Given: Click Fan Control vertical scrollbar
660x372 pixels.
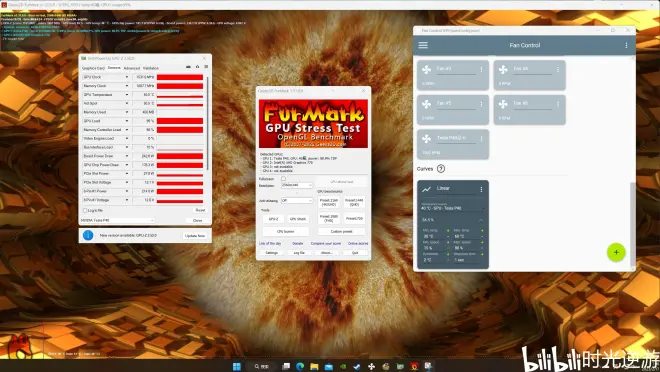Looking at the screenshot, I should (632, 225).
